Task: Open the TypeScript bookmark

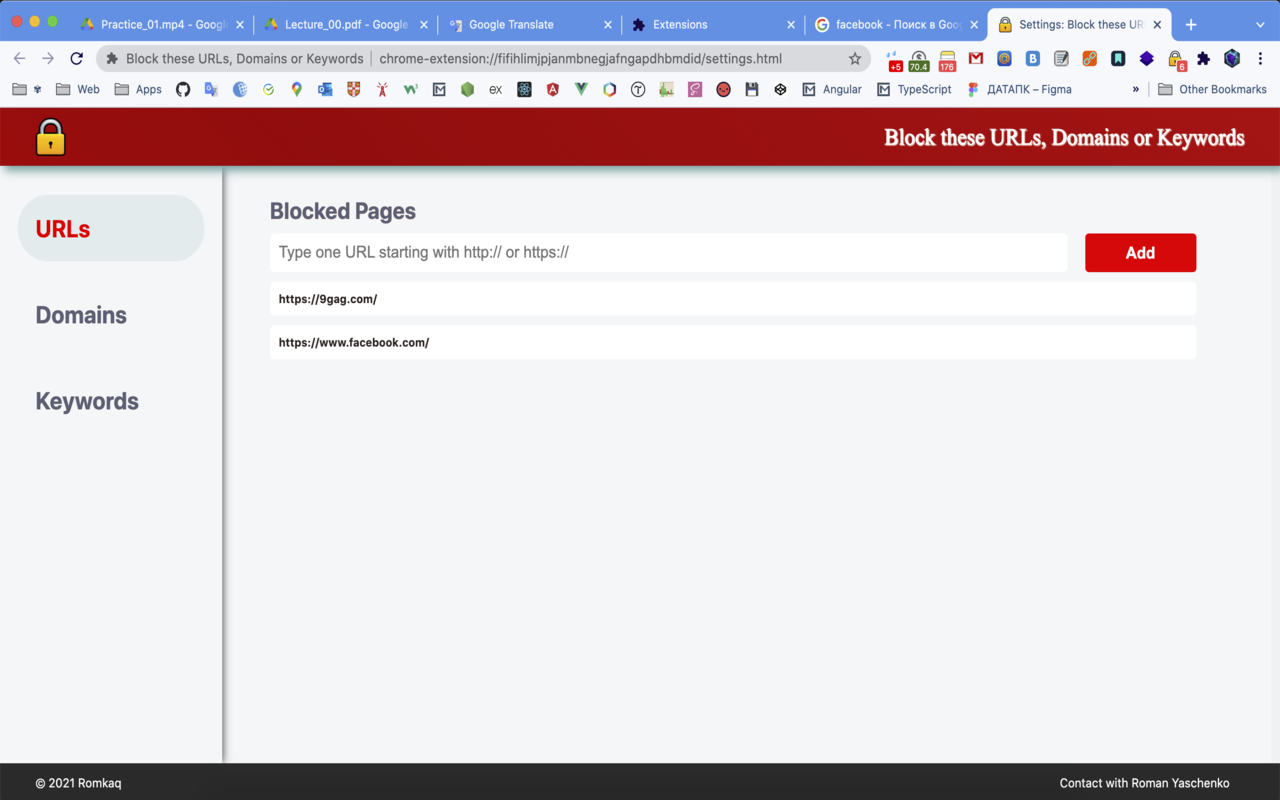Action: [x=913, y=89]
